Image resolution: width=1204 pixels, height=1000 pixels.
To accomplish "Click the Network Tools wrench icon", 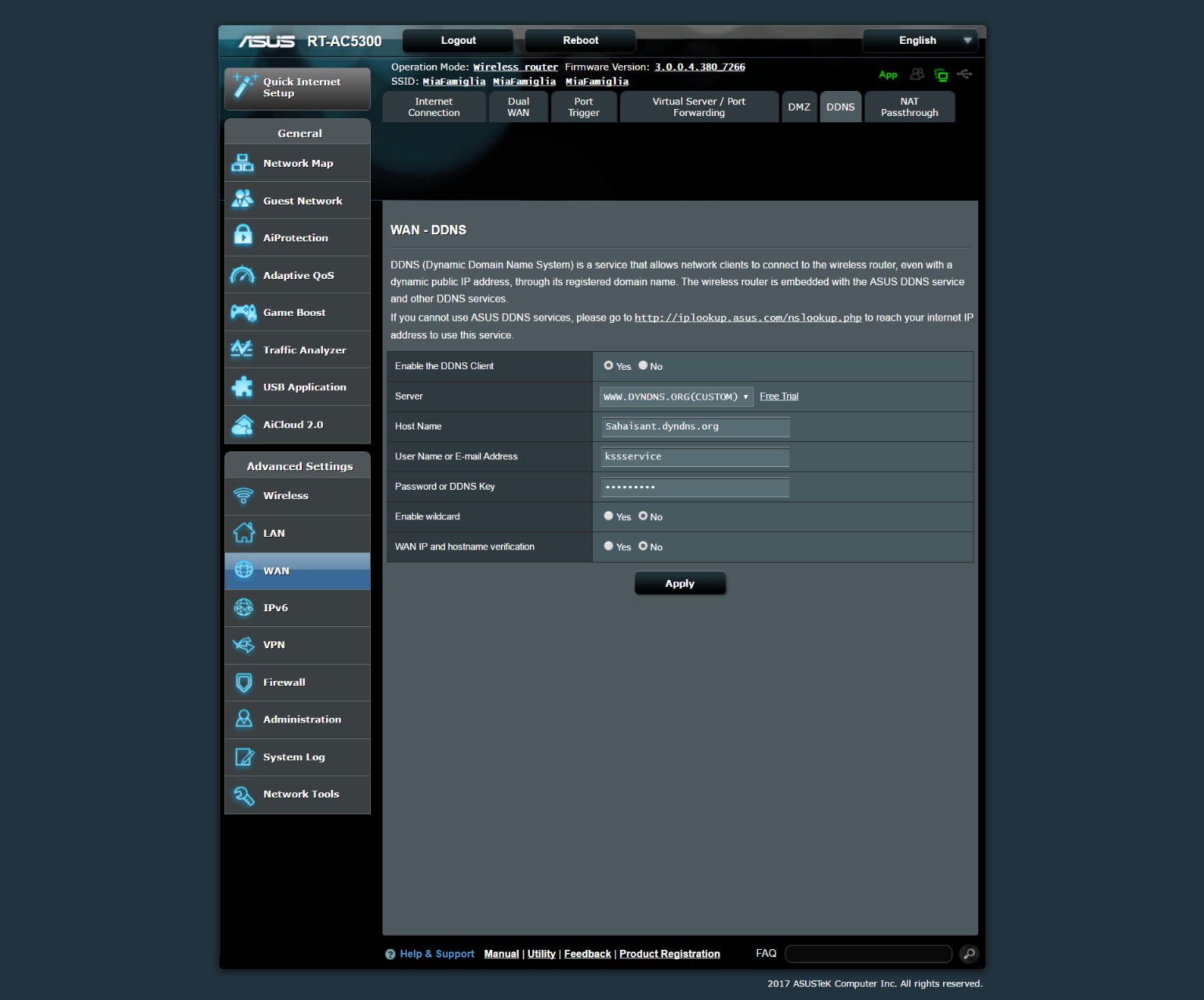I will [244, 795].
